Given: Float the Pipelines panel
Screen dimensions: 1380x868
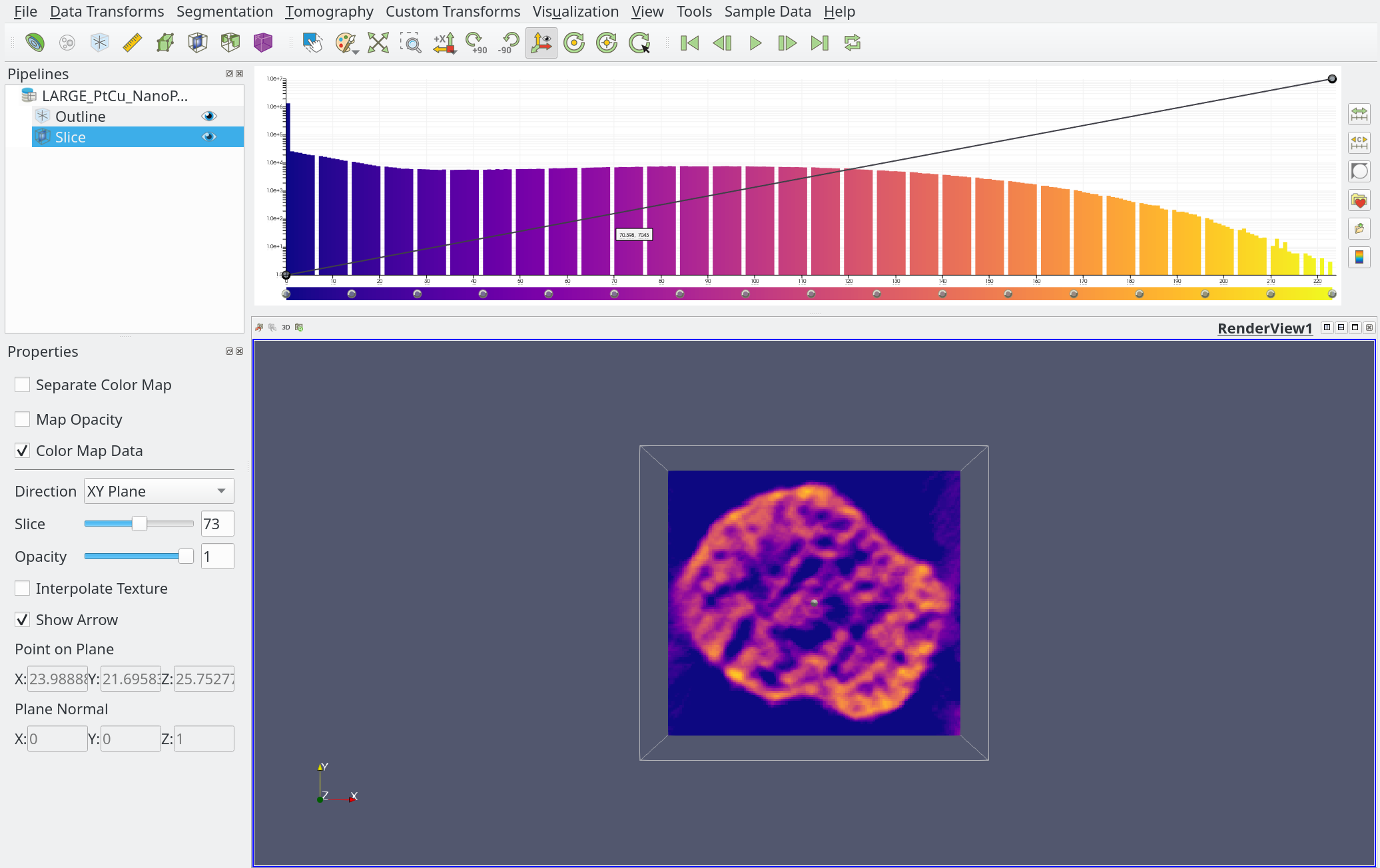Looking at the screenshot, I should pos(229,73).
